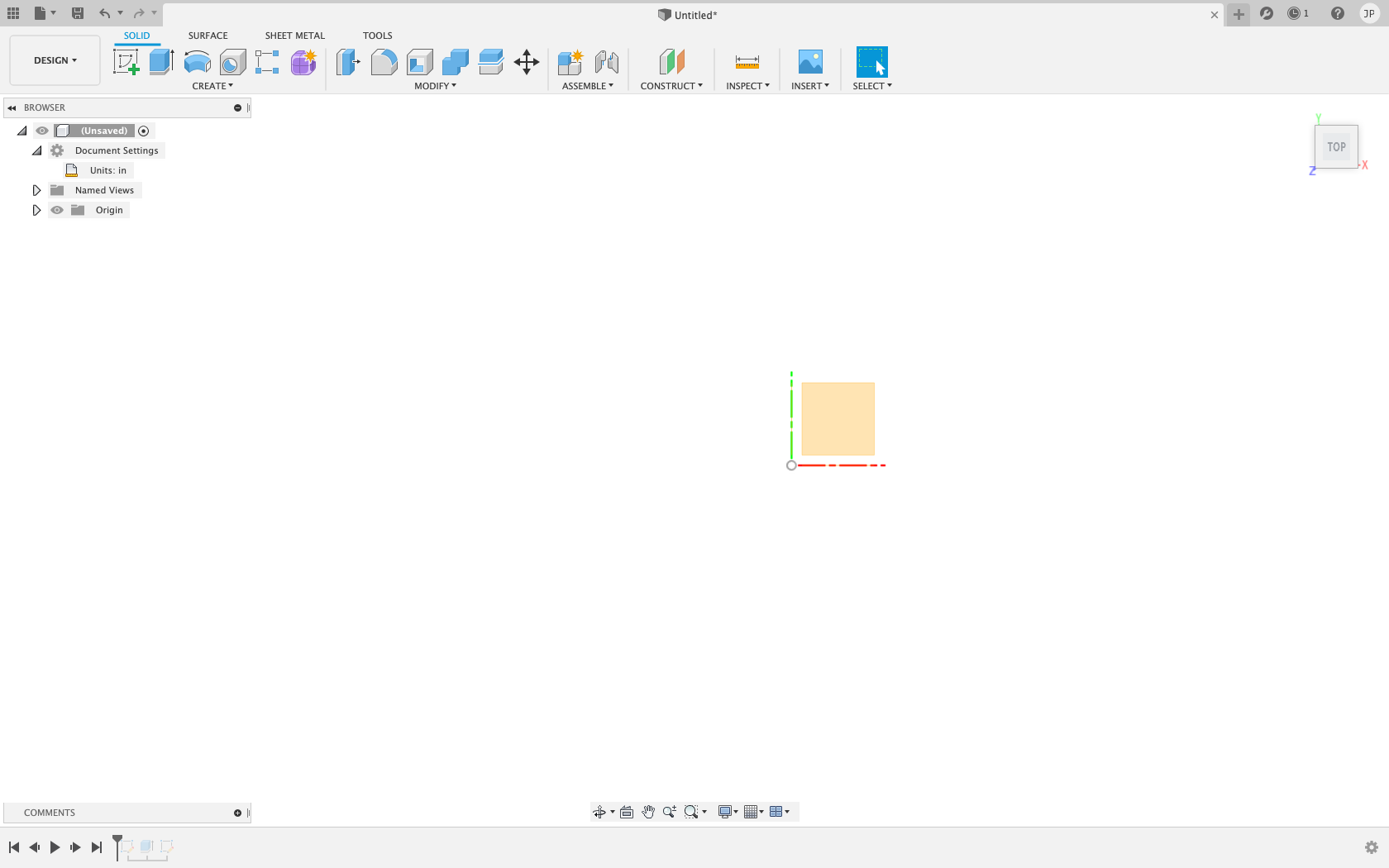The height and width of the screenshot is (868, 1389).
Task: Collapse the Unsaved root component
Action: click(x=22, y=131)
